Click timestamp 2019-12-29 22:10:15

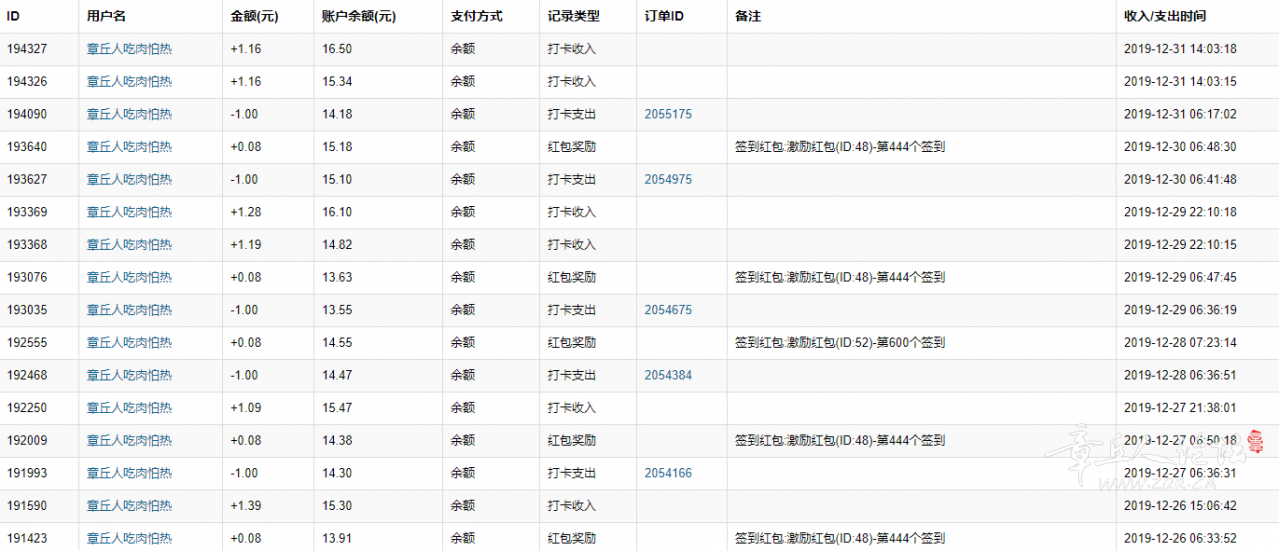click(1180, 245)
